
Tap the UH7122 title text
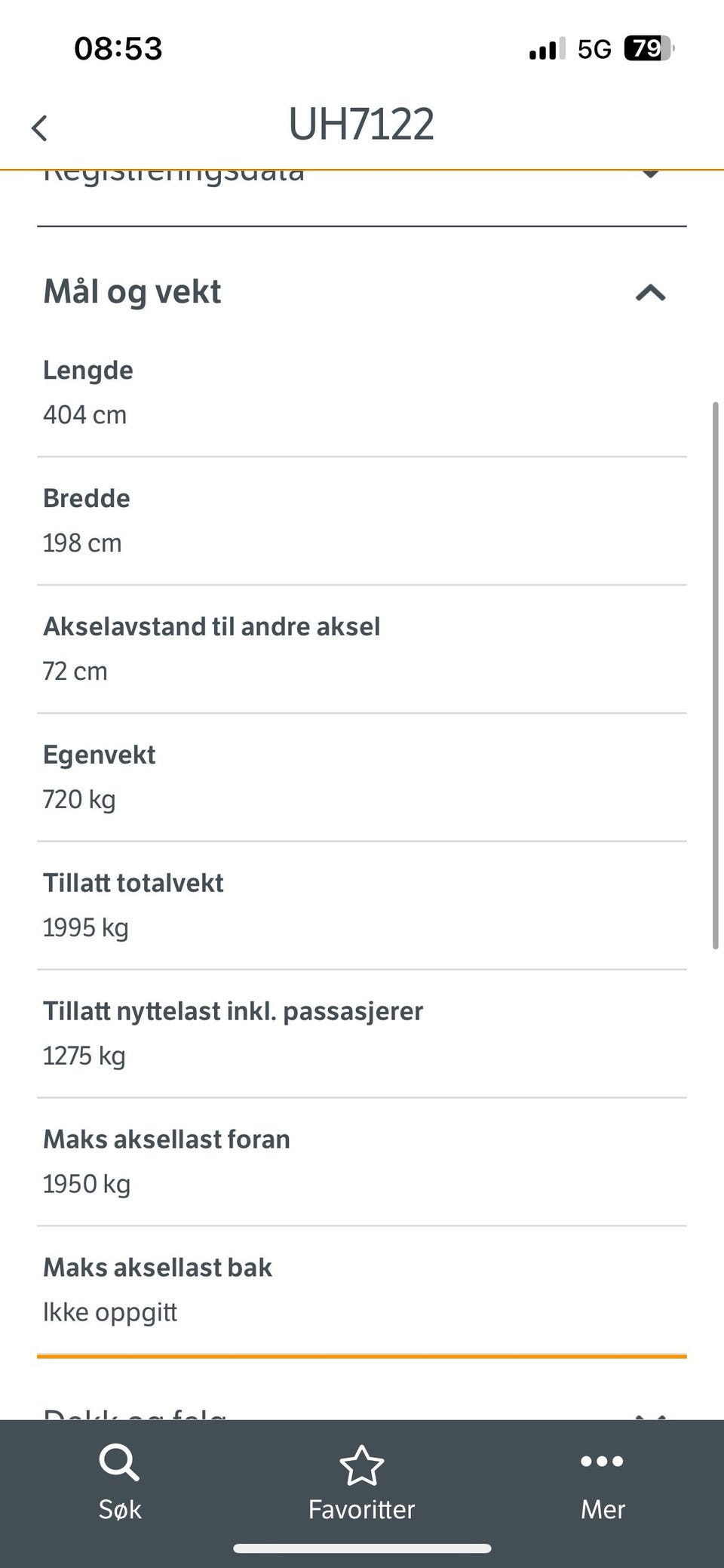click(361, 125)
